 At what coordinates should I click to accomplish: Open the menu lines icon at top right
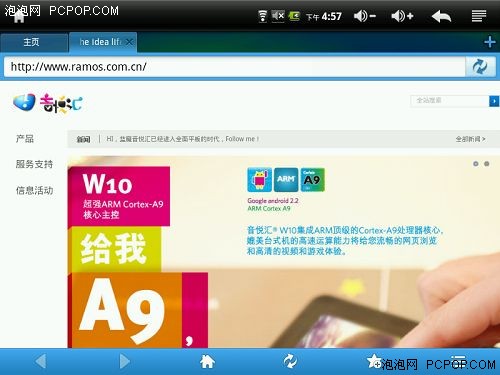point(479,16)
